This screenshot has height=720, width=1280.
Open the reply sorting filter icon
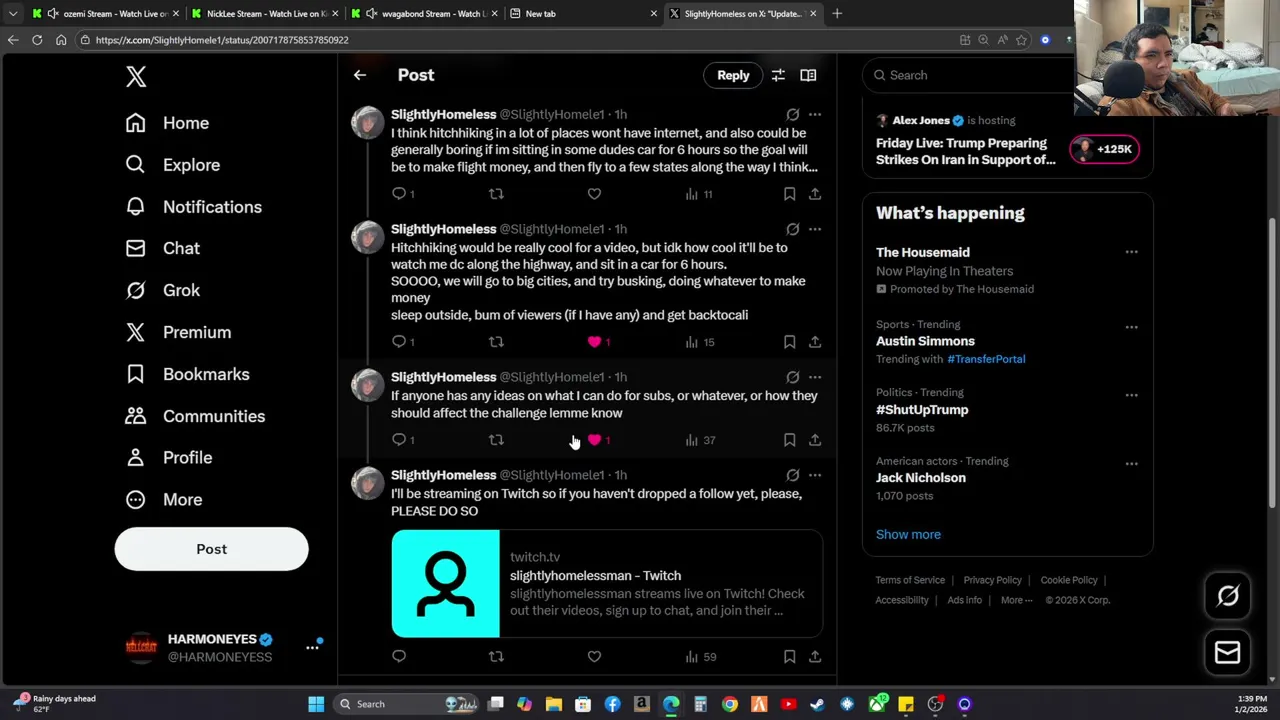pos(778,75)
